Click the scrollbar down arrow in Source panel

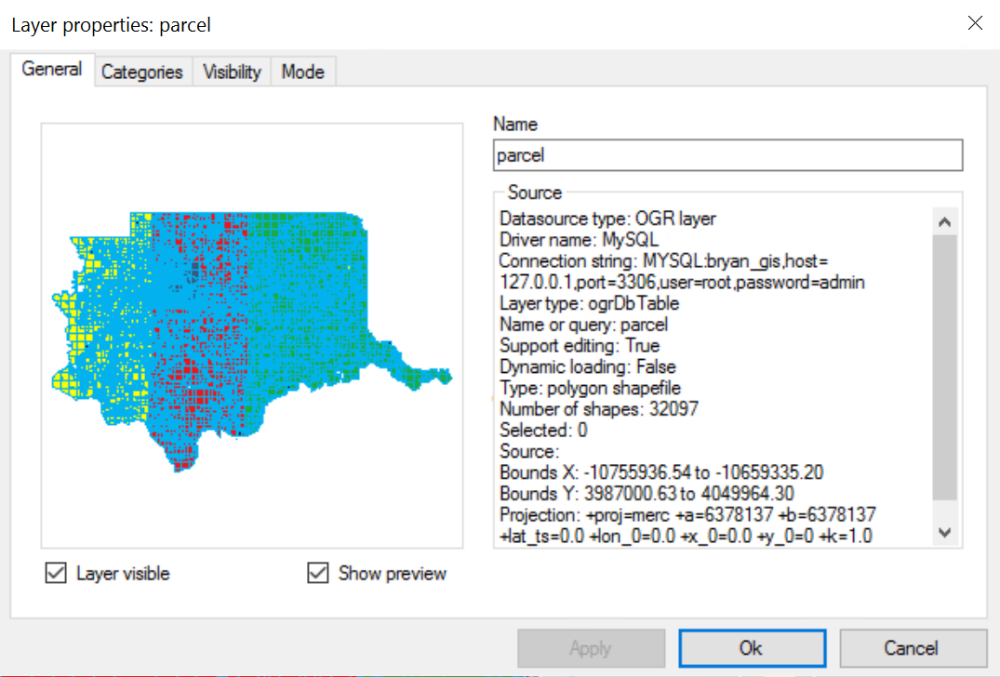pos(945,533)
